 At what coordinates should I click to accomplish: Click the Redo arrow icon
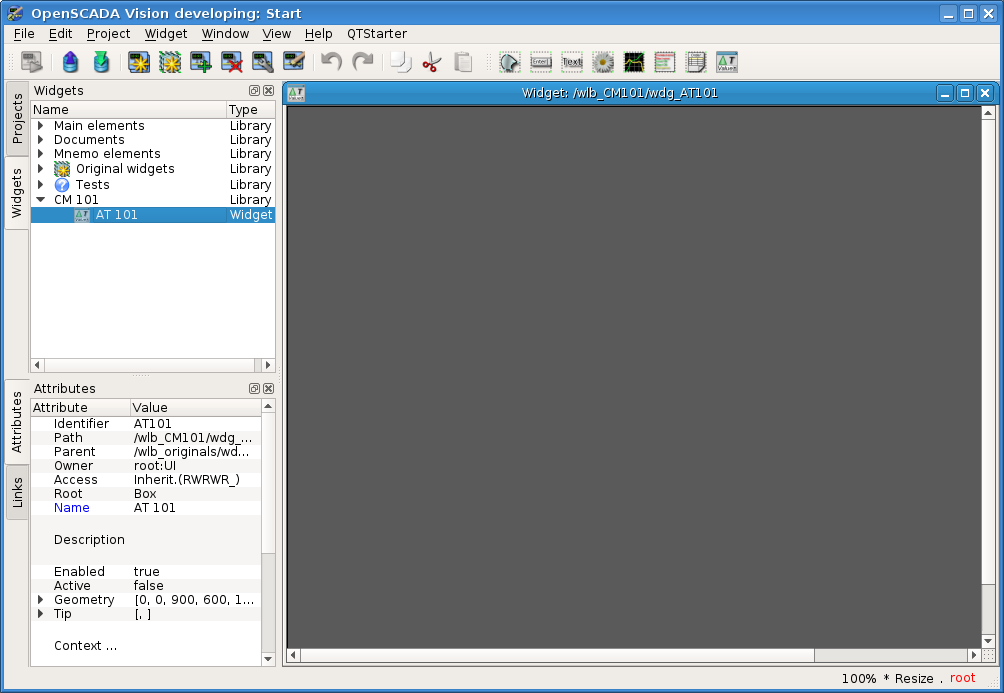pyautogui.click(x=362, y=62)
